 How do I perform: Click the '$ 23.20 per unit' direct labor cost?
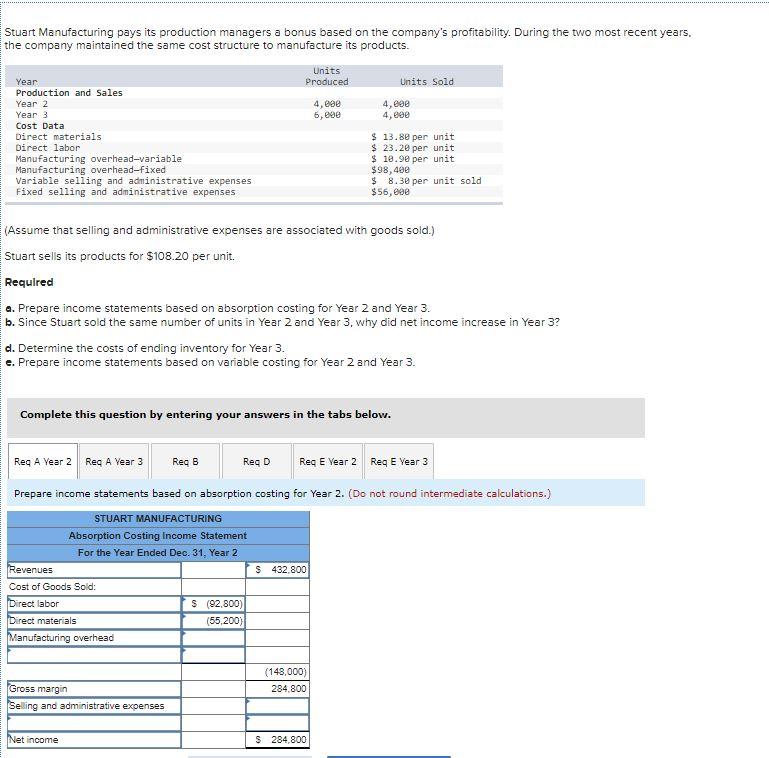click(x=413, y=148)
